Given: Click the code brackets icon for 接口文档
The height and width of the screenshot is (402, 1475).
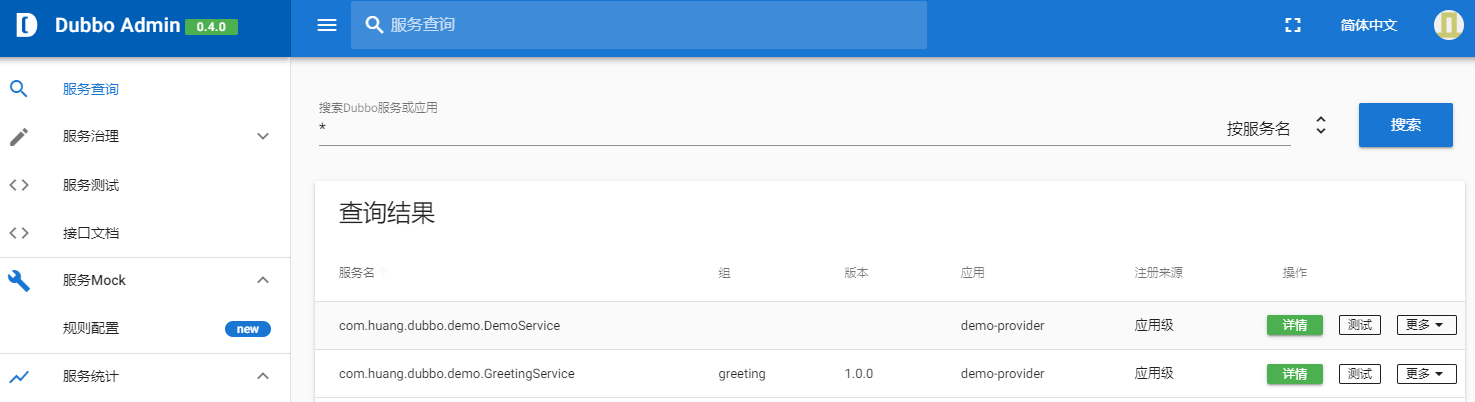Looking at the screenshot, I should pyautogui.click(x=19, y=233).
